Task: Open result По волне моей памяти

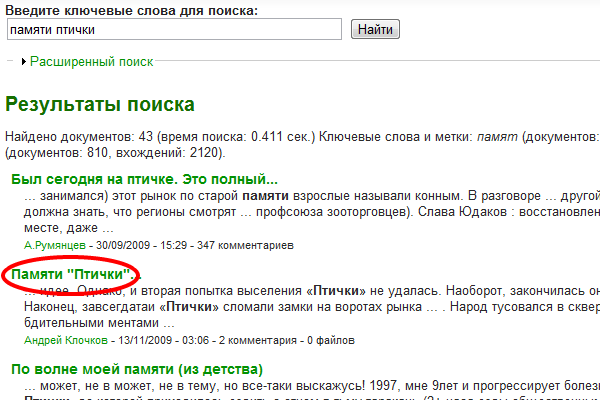Action: (137, 369)
